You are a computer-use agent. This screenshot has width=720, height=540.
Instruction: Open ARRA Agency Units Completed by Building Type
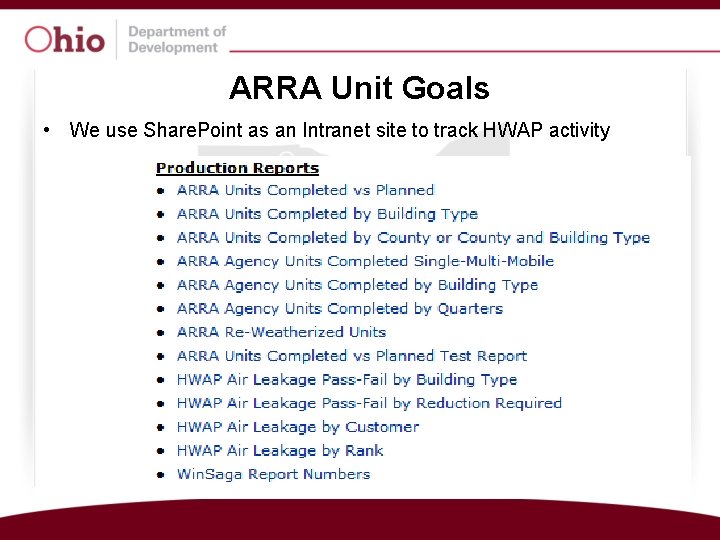(x=357, y=285)
